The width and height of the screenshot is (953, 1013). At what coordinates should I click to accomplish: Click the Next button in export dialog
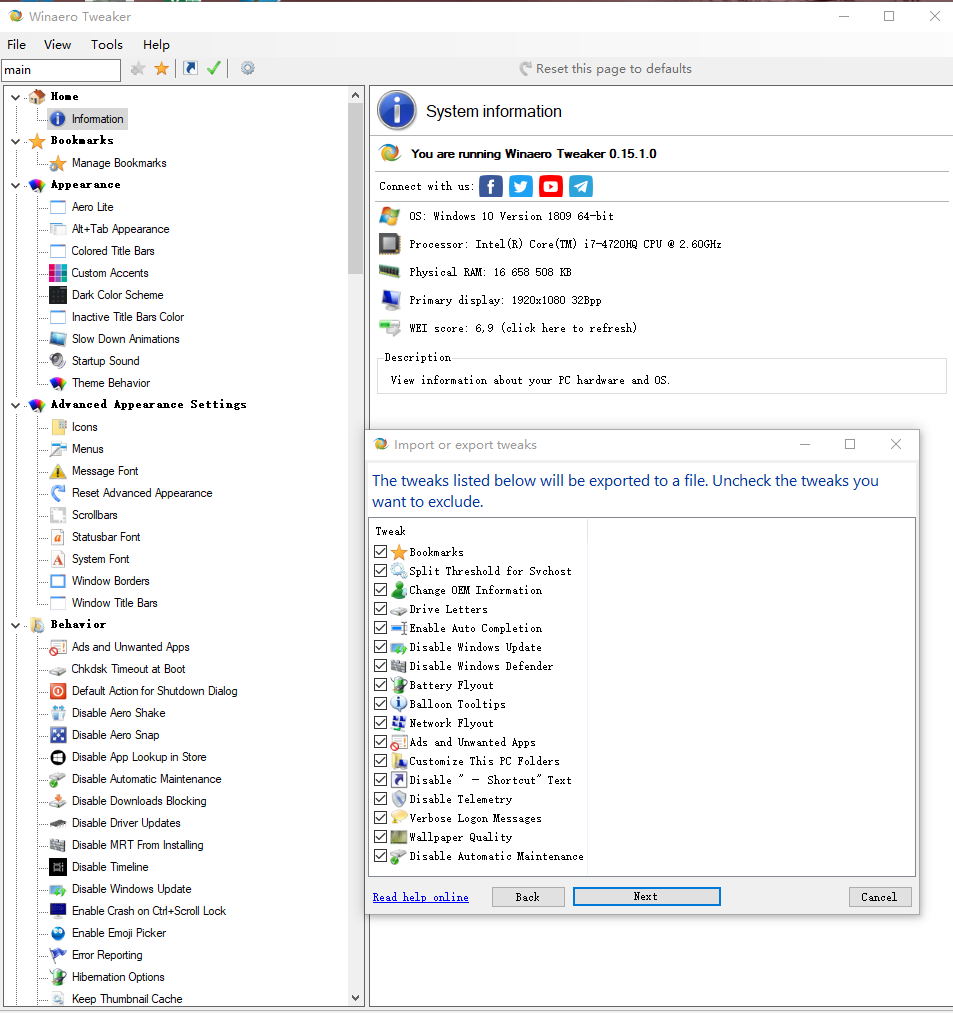pos(646,896)
